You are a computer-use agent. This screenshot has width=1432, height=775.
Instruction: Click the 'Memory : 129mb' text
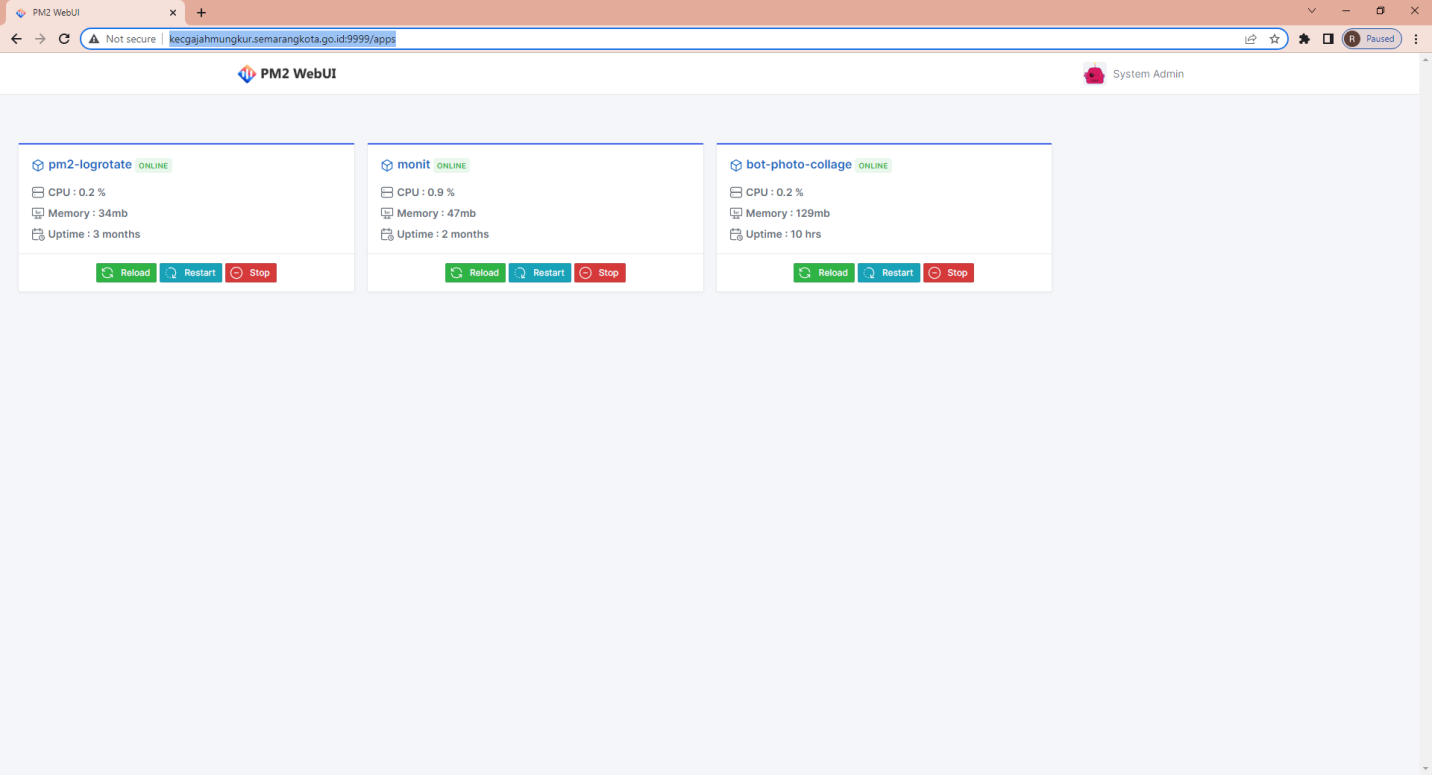(x=788, y=213)
